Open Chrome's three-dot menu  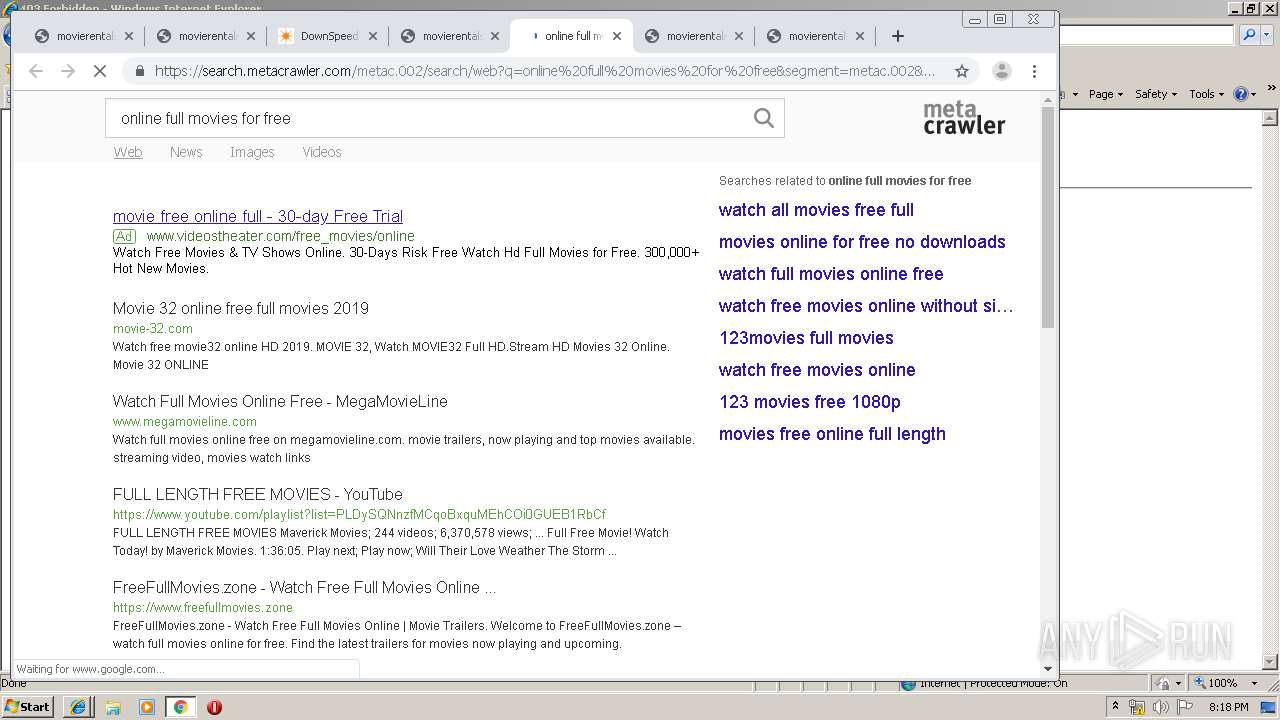pos(1034,71)
